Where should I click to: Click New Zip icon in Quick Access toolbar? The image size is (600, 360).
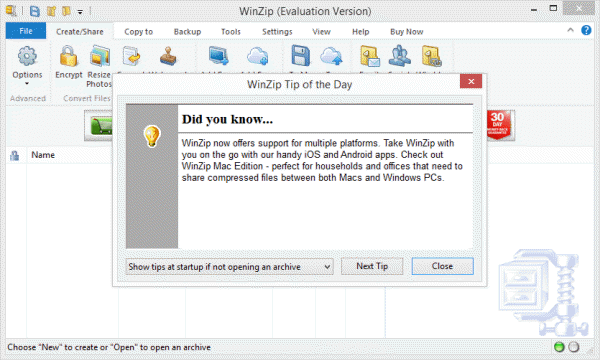51,11
